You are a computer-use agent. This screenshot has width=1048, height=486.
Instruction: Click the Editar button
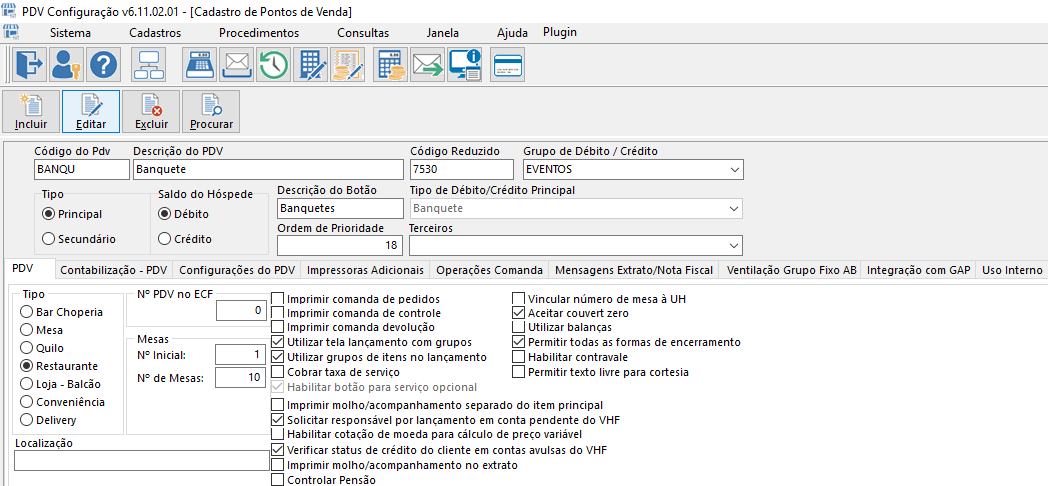coord(91,111)
